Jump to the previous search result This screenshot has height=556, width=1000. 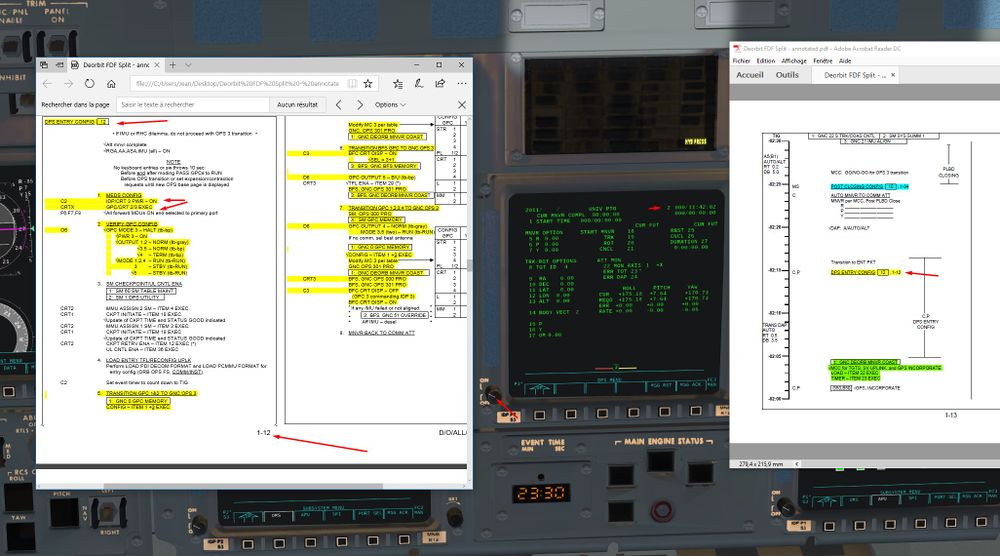click(x=339, y=105)
